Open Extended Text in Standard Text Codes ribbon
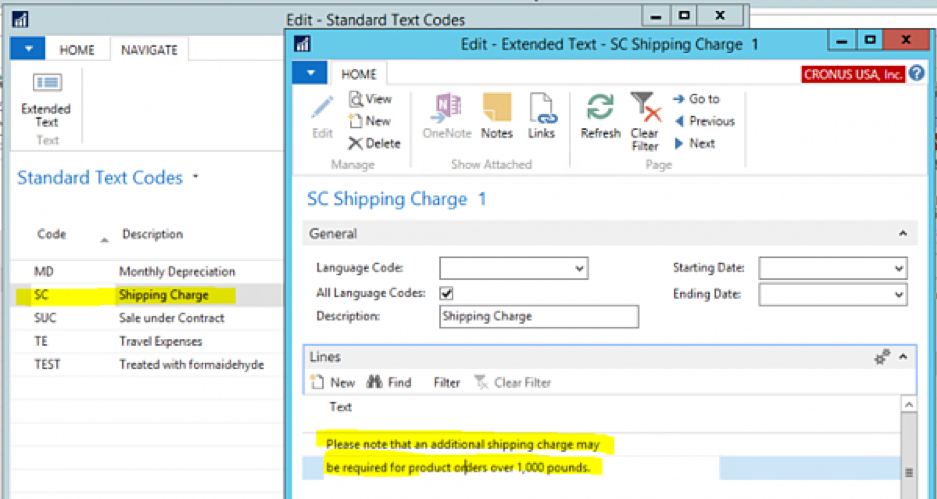The image size is (937, 499). point(46,102)
